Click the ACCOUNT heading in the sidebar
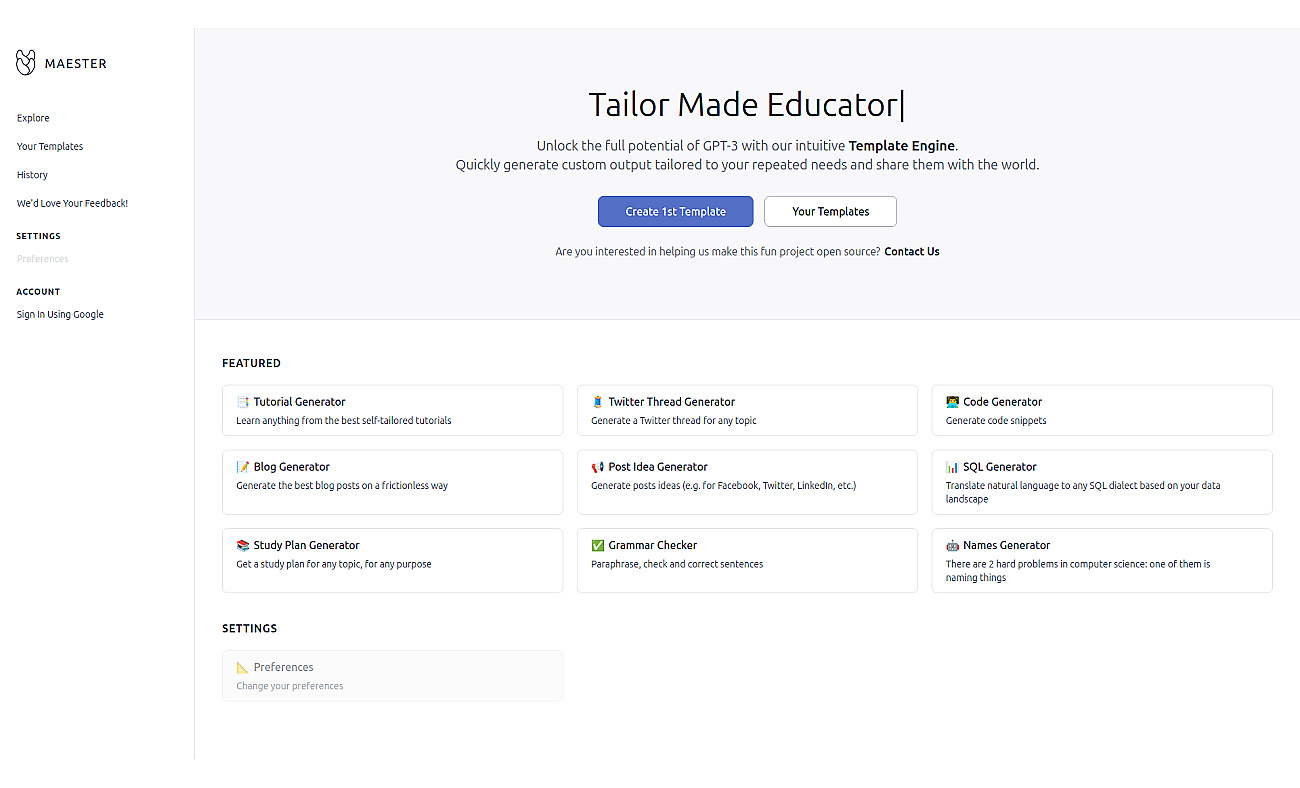 point(38,292)
